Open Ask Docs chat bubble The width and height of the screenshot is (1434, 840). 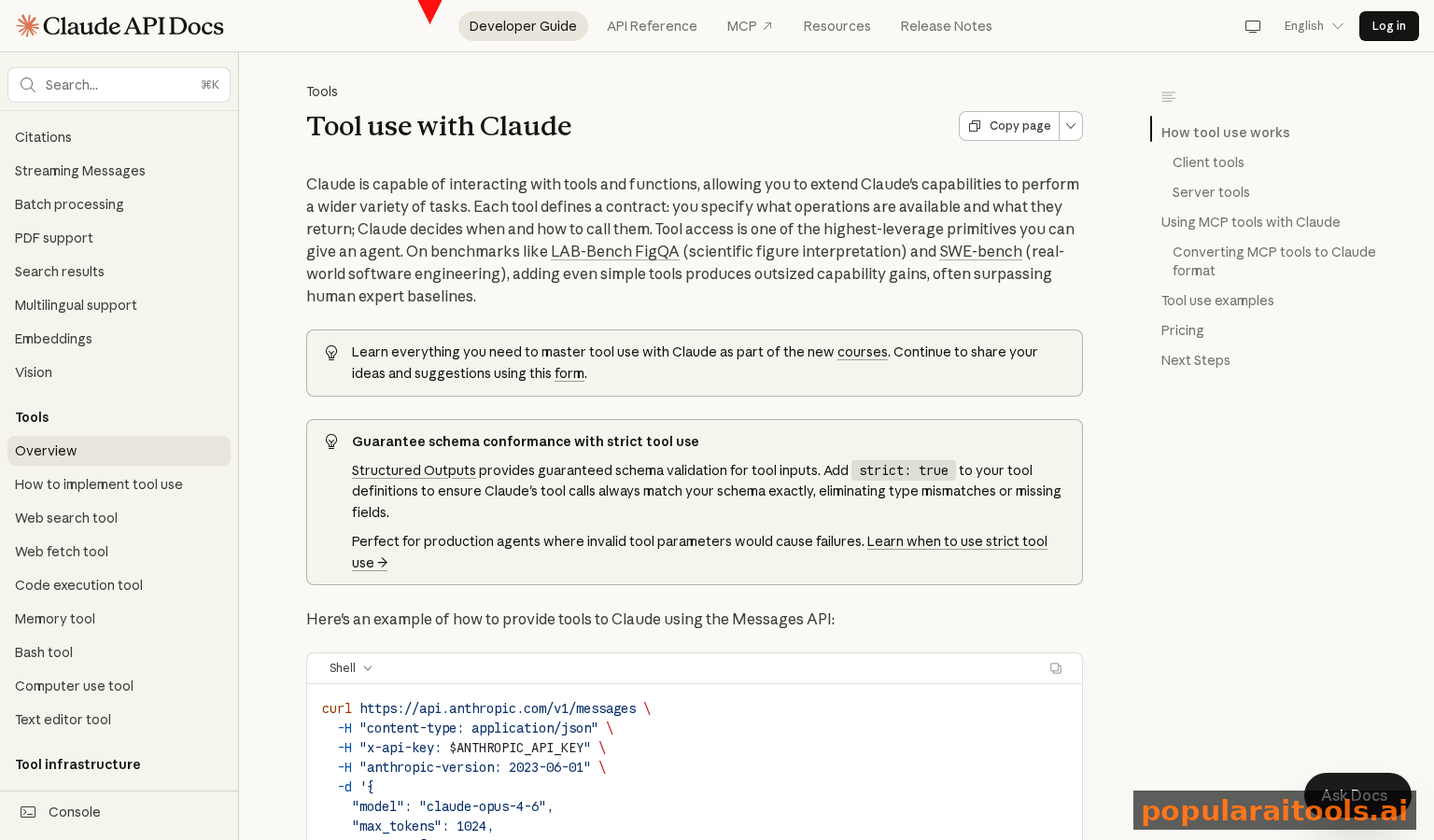coord(1357,795)
